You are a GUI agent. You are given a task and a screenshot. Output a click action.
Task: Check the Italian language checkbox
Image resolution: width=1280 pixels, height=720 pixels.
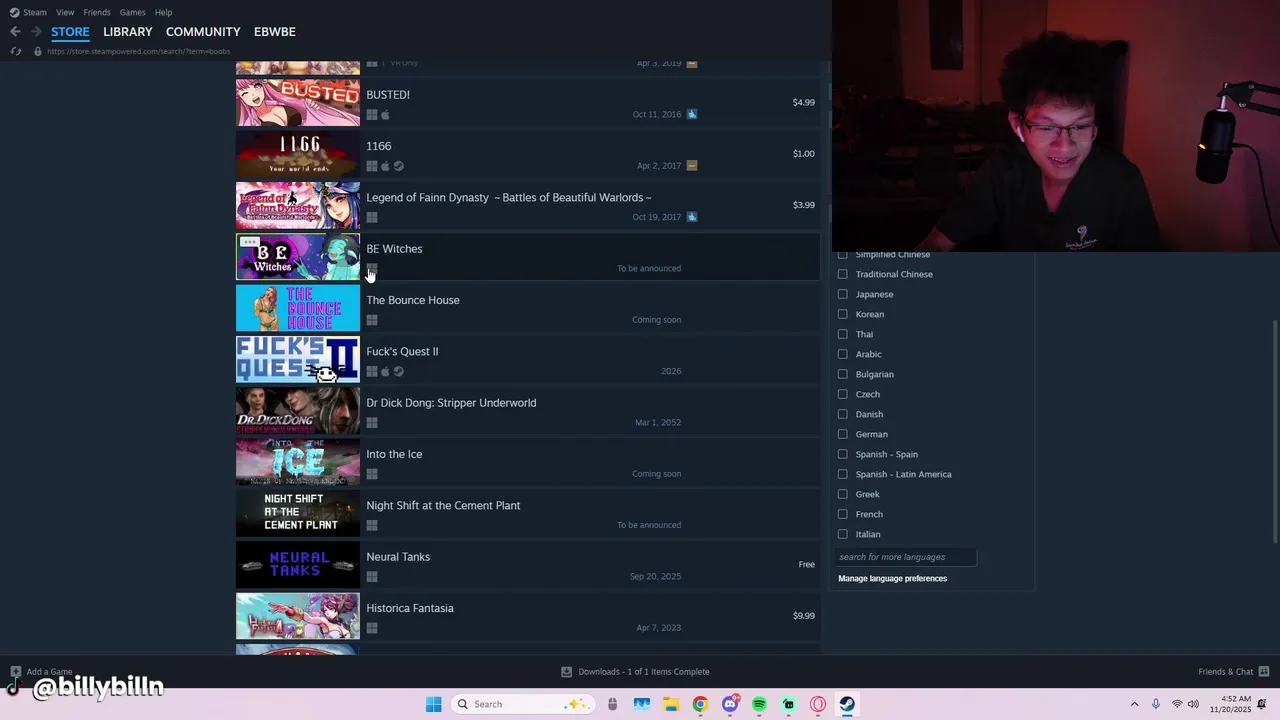(842, 534)
